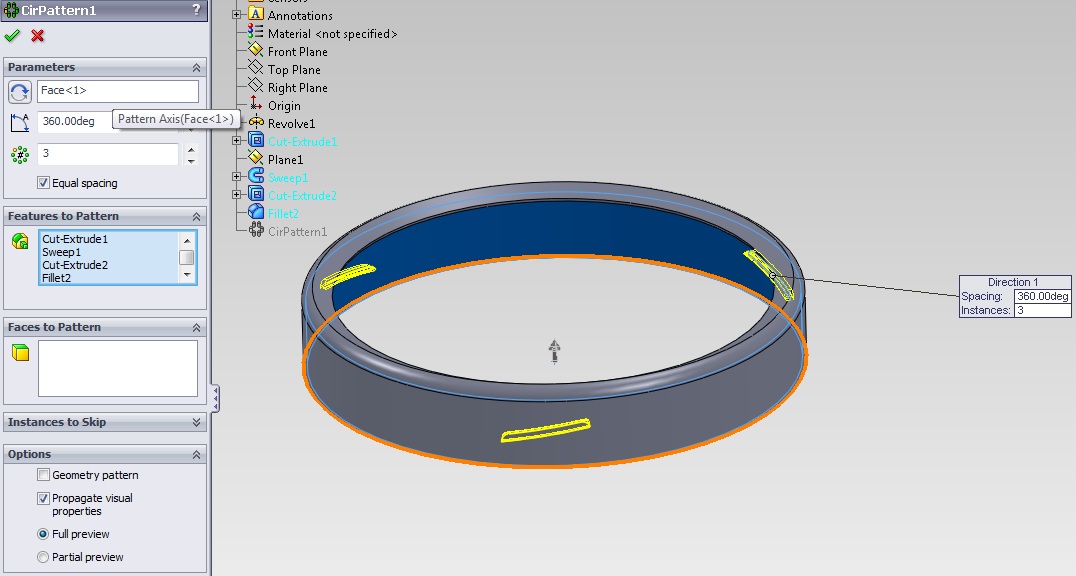The width and height of the screenshot is (1076, 576).
Task: Expand the Annotations tree node
Action: click(x=237, y=14)
